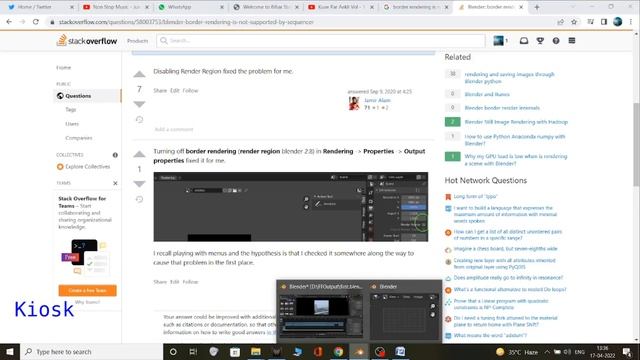Open related Blender Still Image Rendering link
The image size is (640, 360).
tap(516, 122)
